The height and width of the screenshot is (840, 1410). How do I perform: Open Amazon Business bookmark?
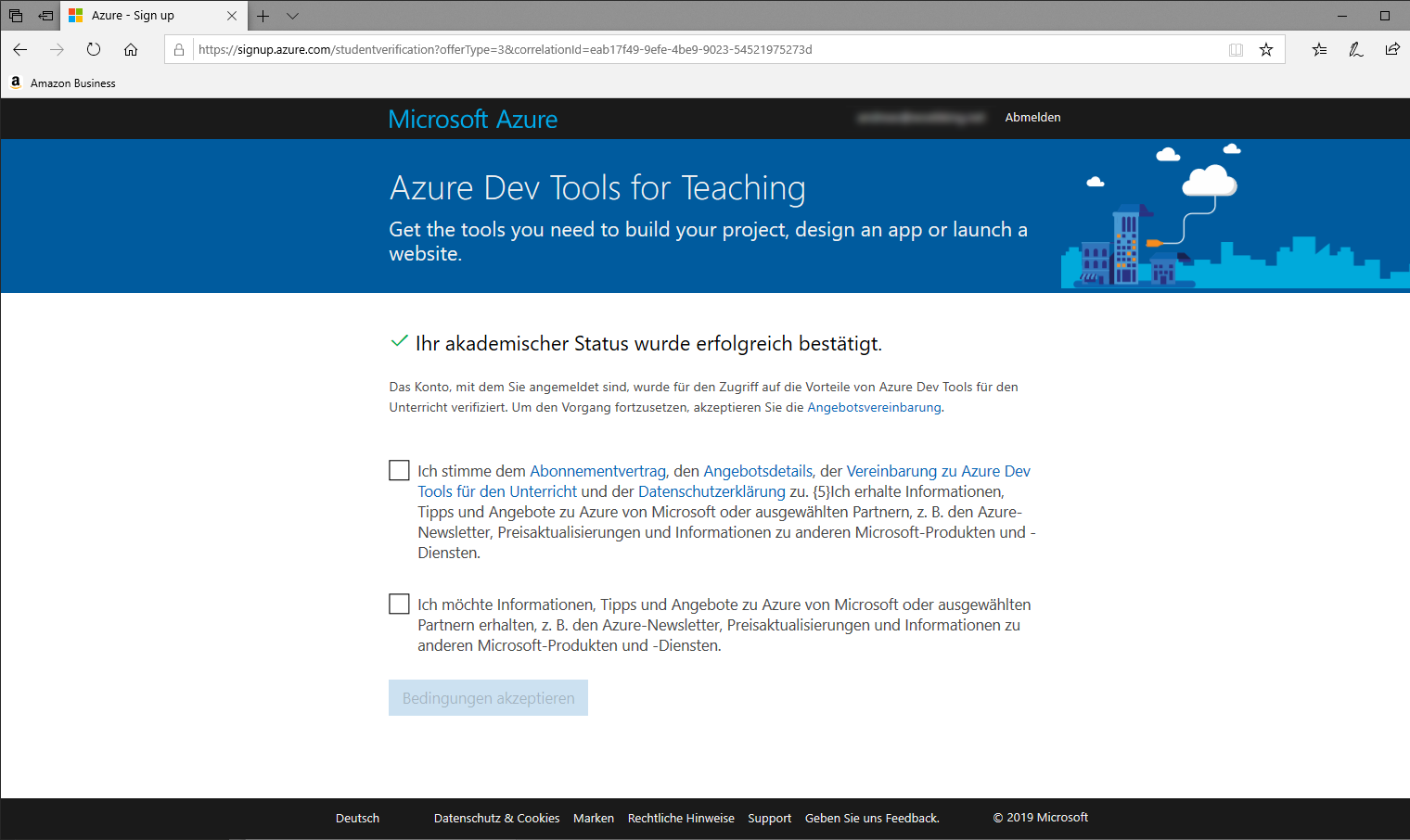(72, 83)
